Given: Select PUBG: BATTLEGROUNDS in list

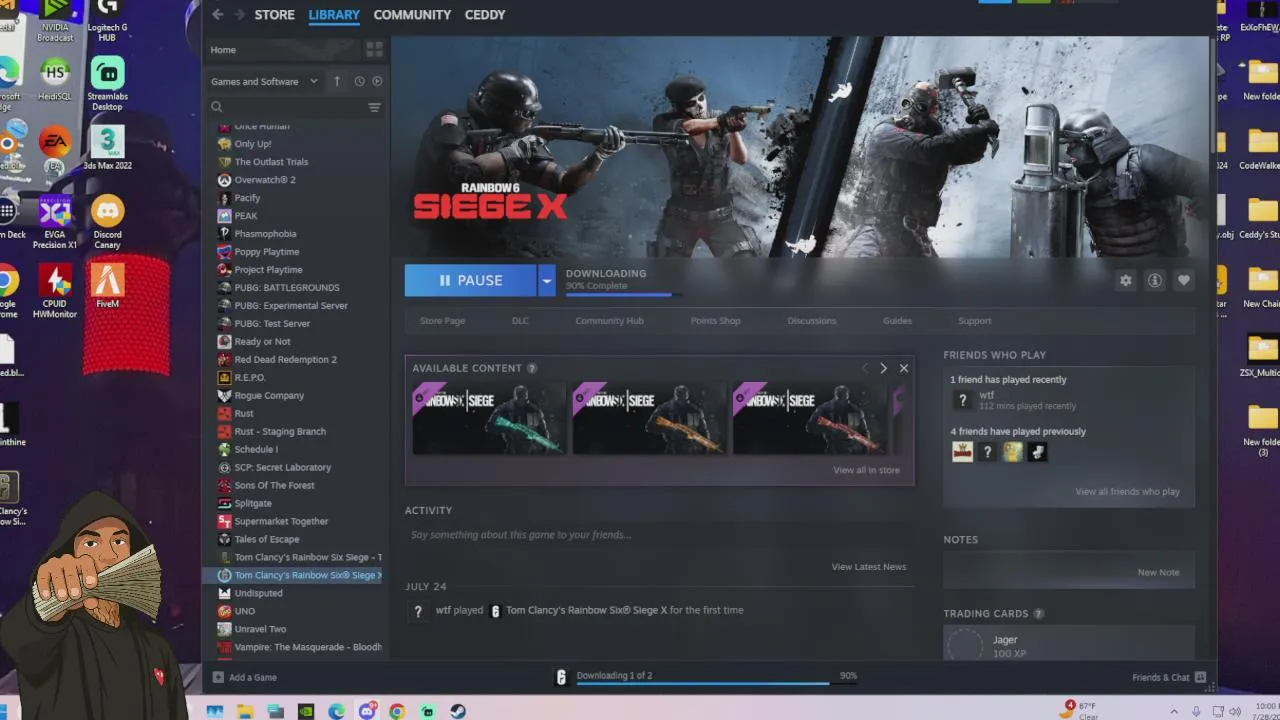Looking at the screenshot, I should click(x=286, y=288).
